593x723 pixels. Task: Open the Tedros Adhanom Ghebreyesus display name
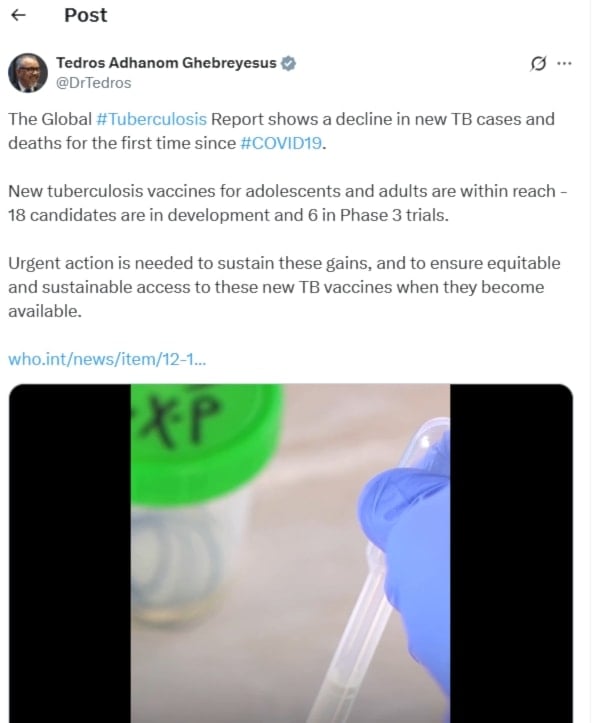pos(166,63)
